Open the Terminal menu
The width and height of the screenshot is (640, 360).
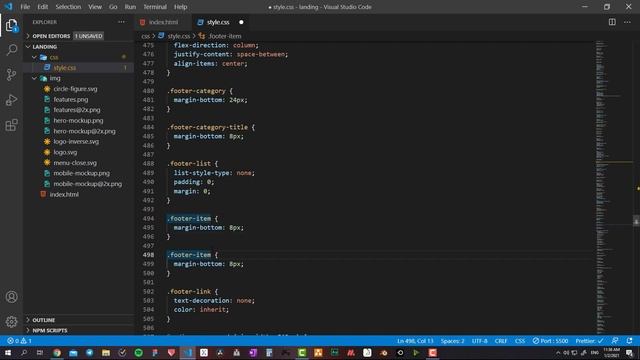(155, 7)
